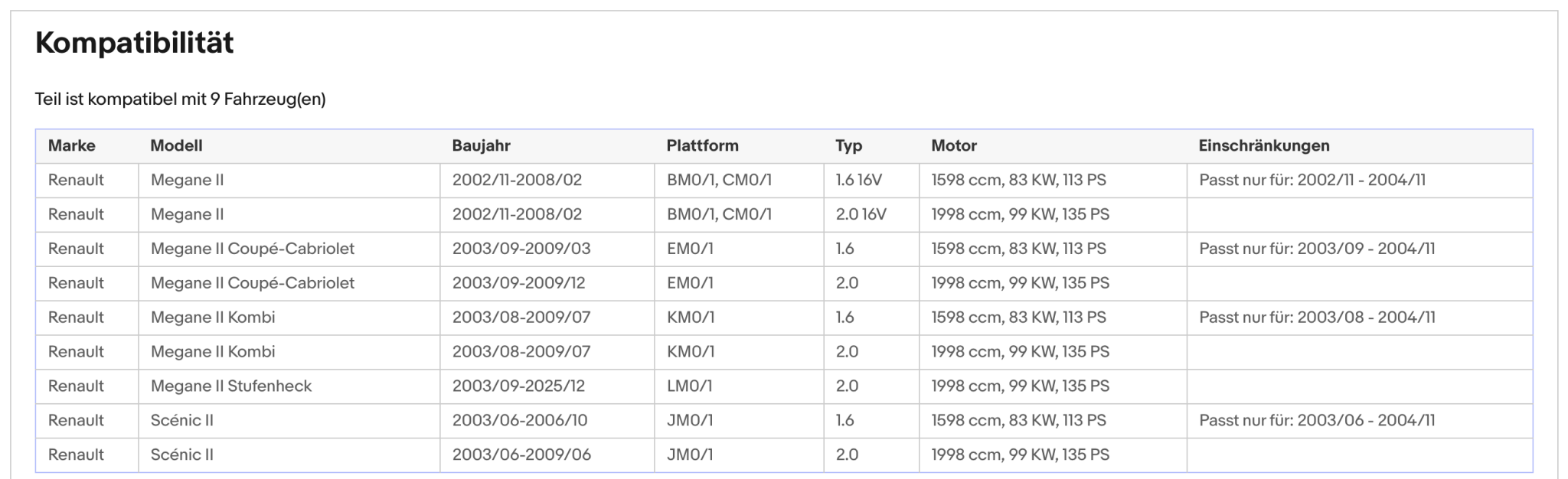Click Typ '1.6' in the 2003/09-2009/03 row

click(844, 249)
